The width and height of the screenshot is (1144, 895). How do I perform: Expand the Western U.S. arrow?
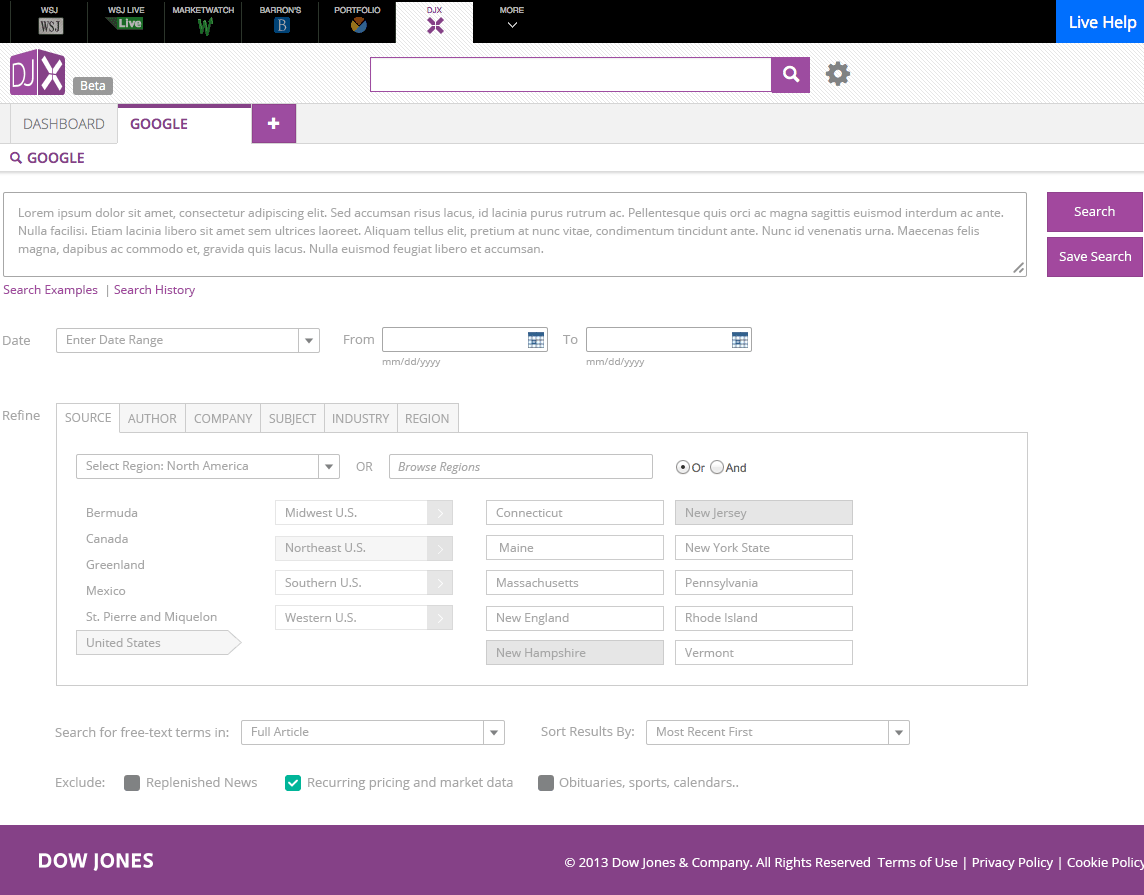[x=440, y=618]
